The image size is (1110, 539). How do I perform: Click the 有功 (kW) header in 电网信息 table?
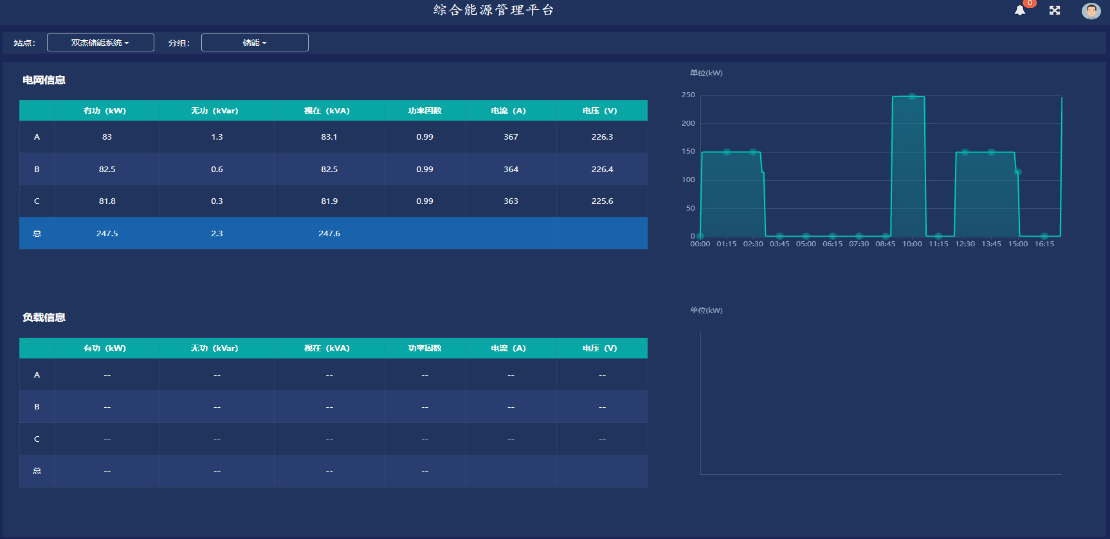(x=105, y=110)
